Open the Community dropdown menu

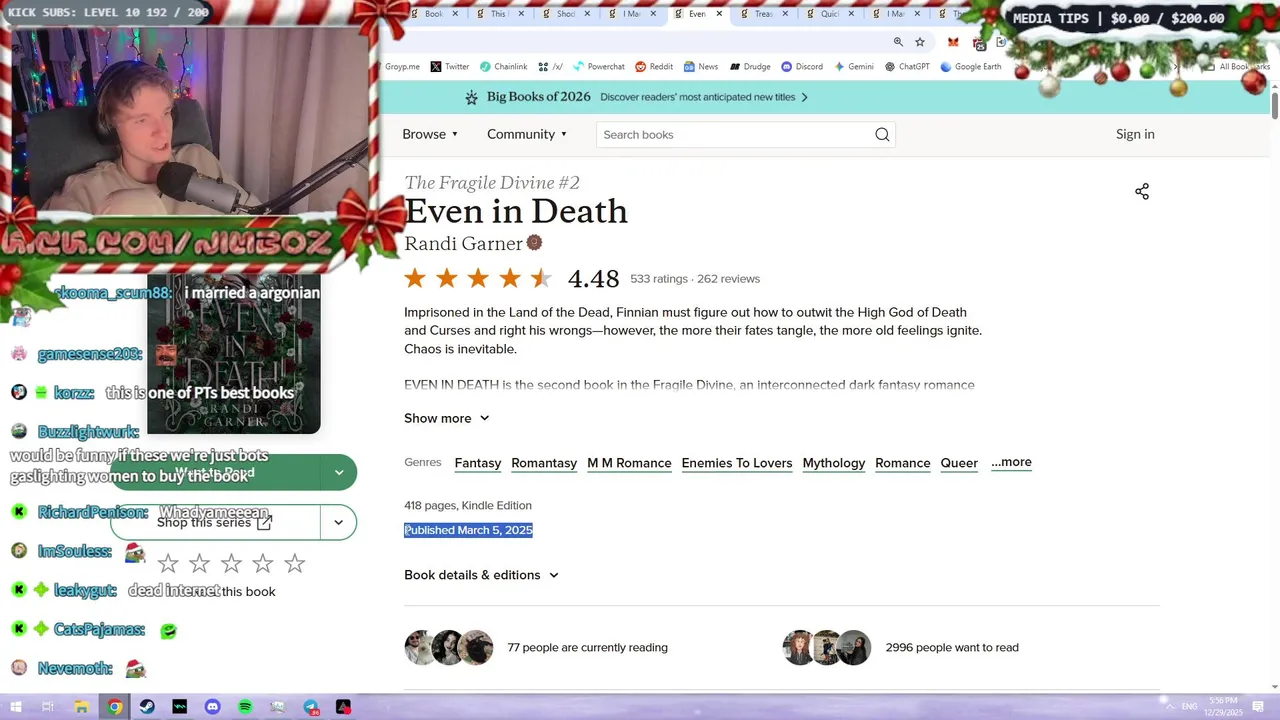click(x=527, y=134)
